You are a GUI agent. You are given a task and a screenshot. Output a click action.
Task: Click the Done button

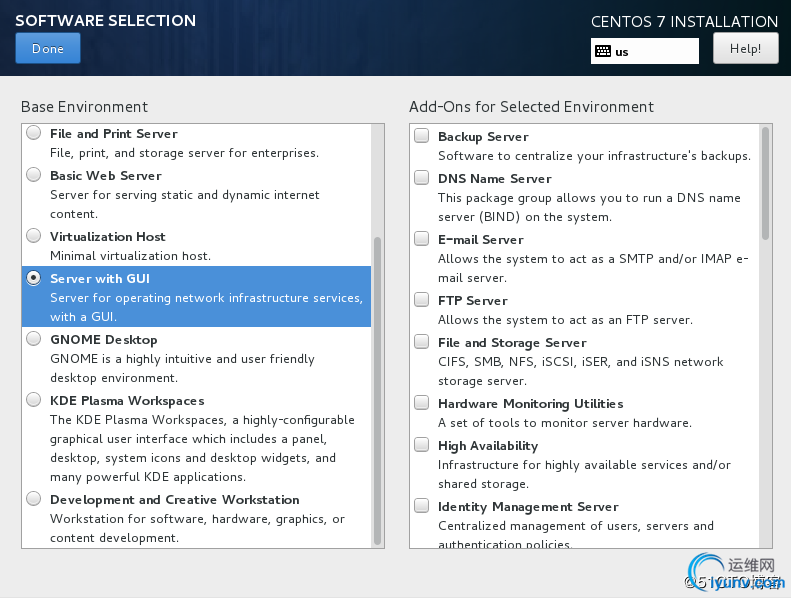click(x=48, y=48)
